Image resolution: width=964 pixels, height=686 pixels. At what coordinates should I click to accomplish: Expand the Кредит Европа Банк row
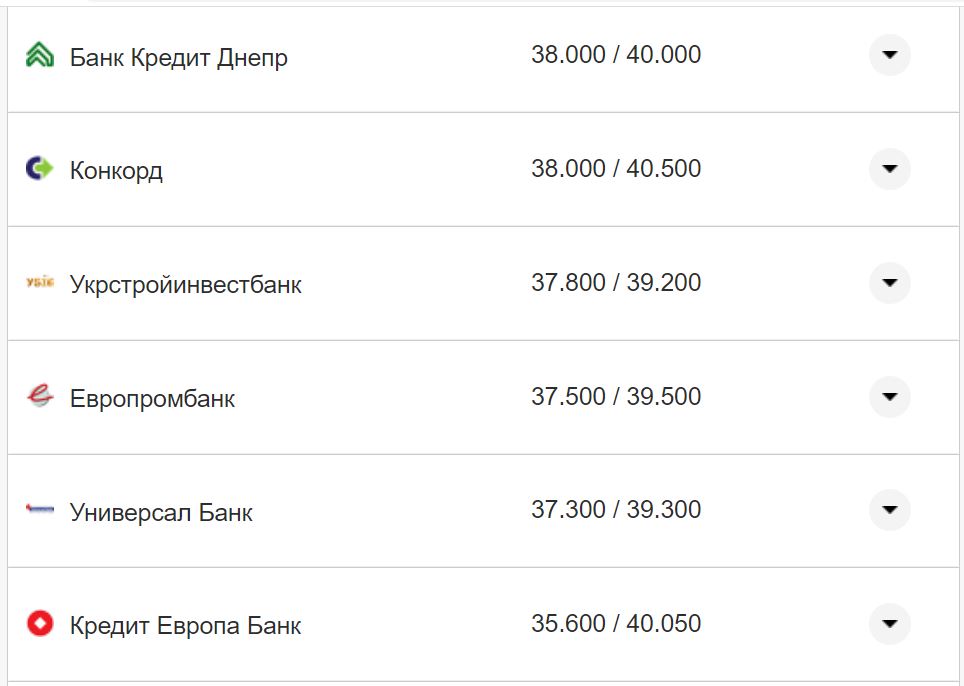pyautogui.click(x=889, y=623)
